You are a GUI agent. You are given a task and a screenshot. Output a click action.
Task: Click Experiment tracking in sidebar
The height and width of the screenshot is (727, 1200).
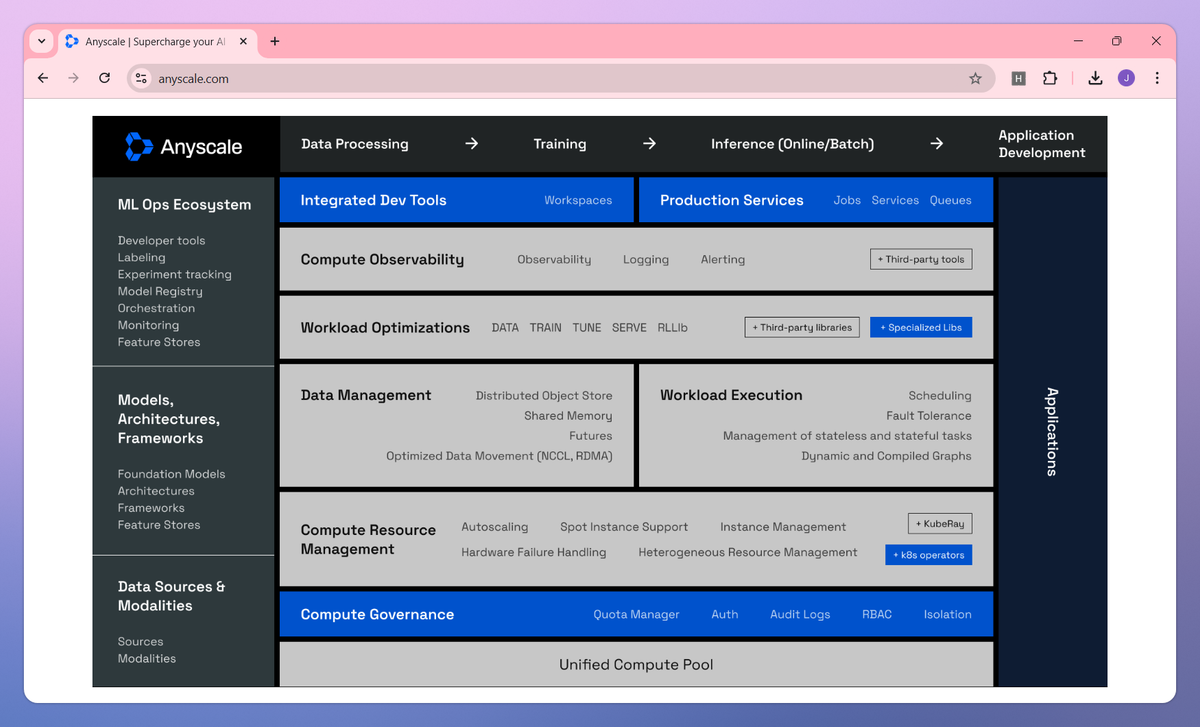pos(174,274)
